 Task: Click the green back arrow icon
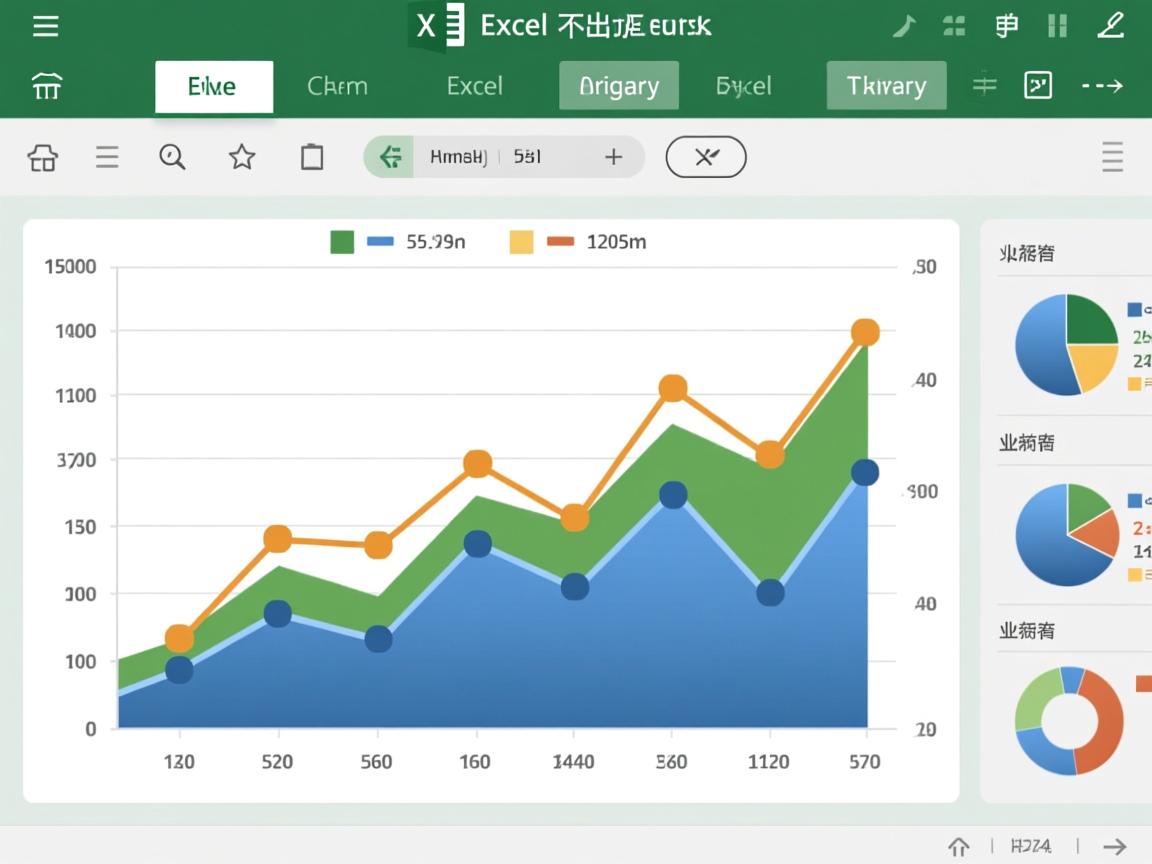point(390,157)
